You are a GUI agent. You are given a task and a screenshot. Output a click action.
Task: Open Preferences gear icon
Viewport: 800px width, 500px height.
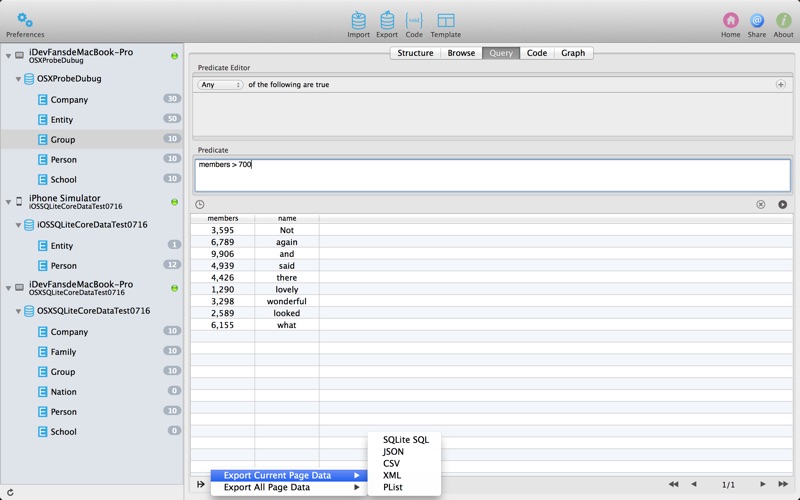[24, 20]
